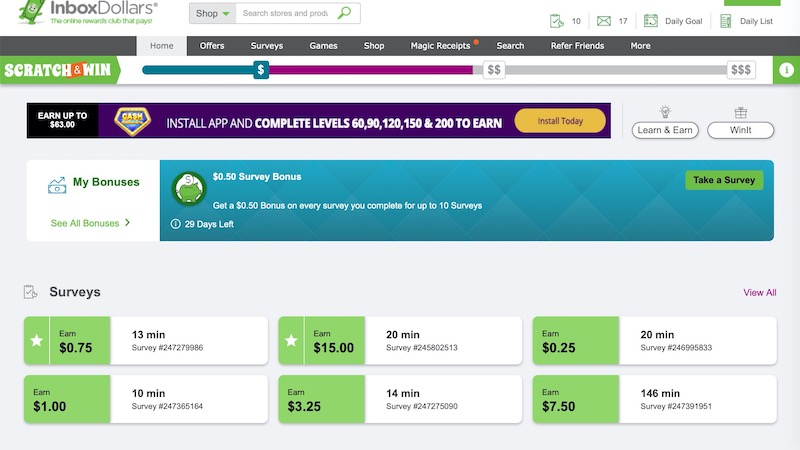The width and height of the screenshot is (800, 450).
Task: Click the Daily List link text
Action: (x=756, y=21)
